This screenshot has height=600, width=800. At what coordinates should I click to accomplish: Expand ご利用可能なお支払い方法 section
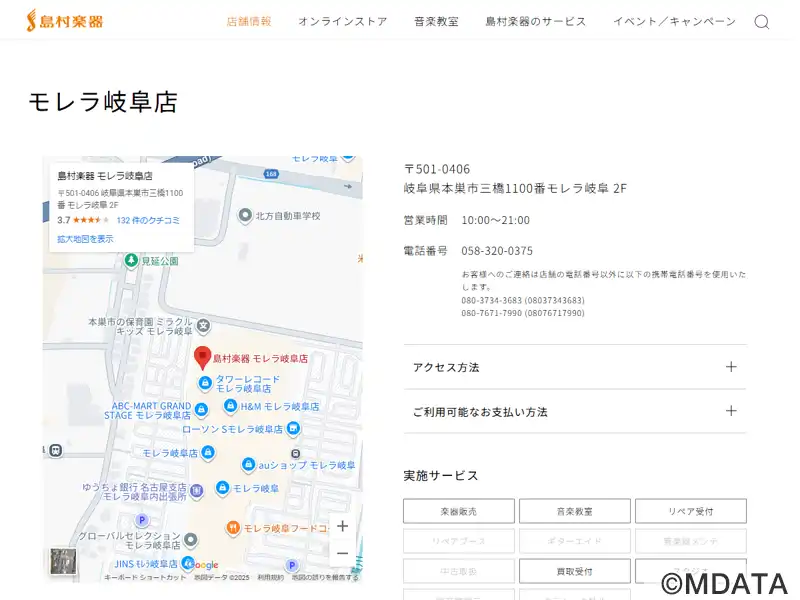point(575,412)
